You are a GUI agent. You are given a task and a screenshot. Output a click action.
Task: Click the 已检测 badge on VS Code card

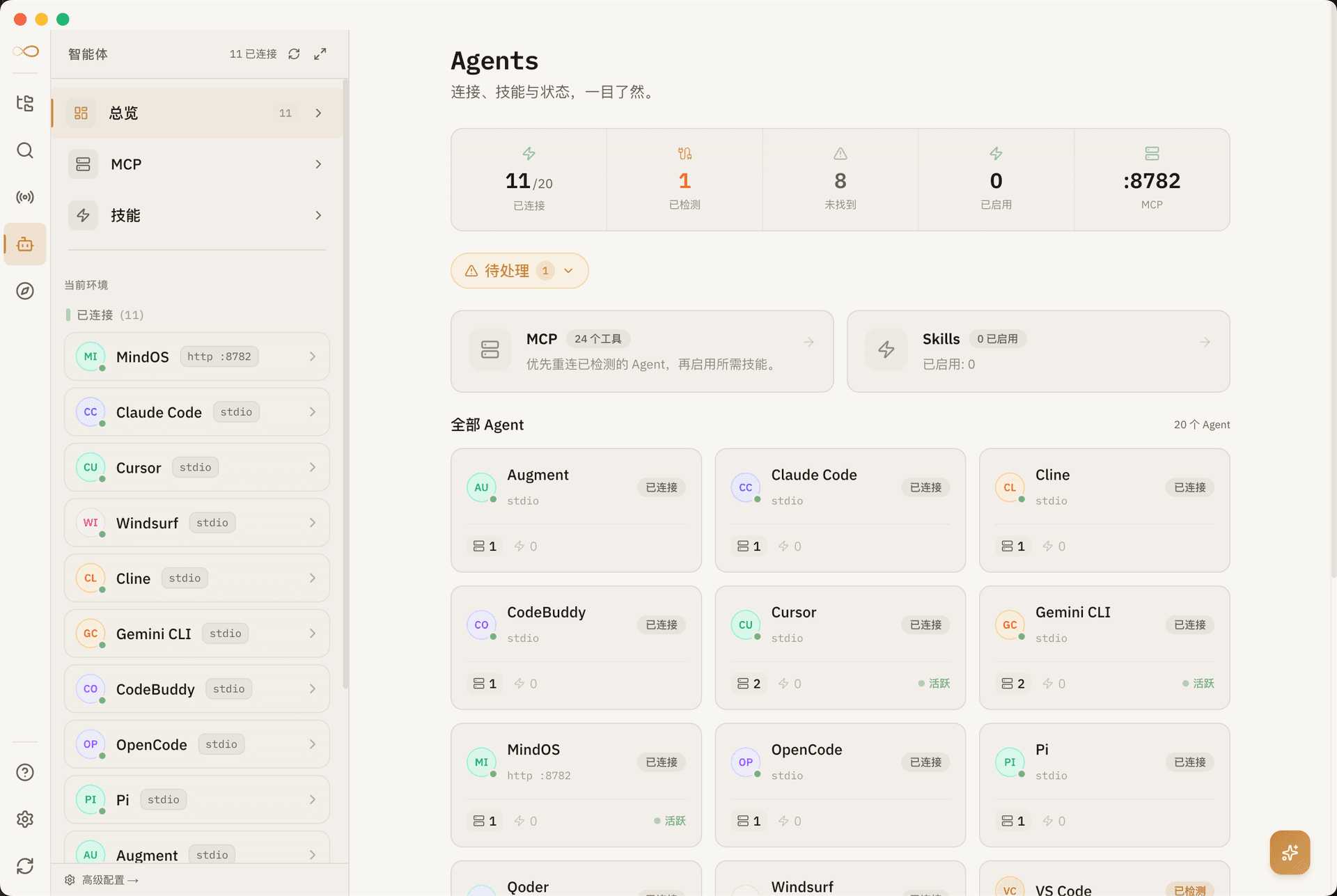coord(1190,890)
